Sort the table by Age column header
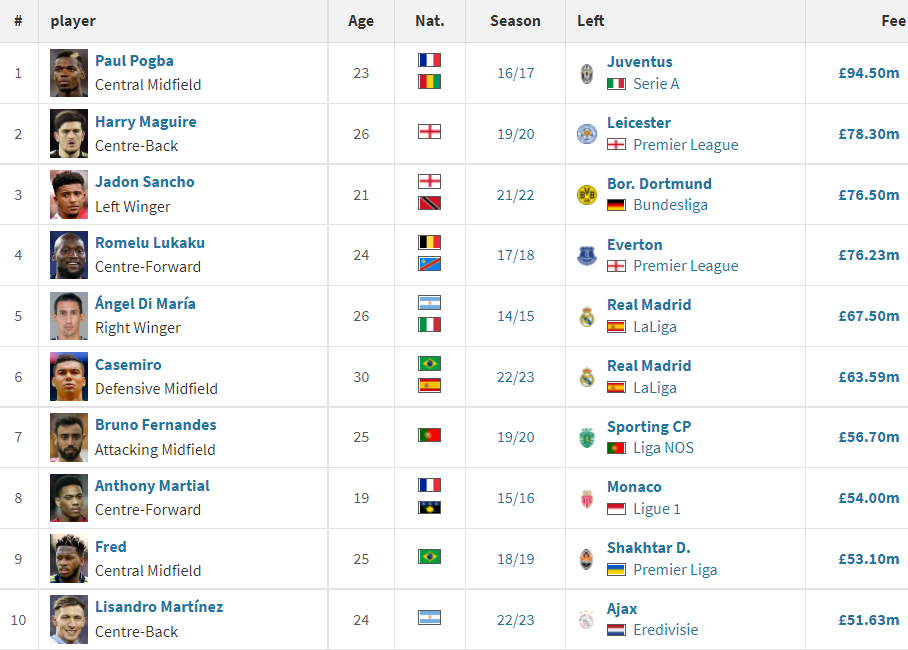Screen dimensions: 908x650 [x=361, y=21]
